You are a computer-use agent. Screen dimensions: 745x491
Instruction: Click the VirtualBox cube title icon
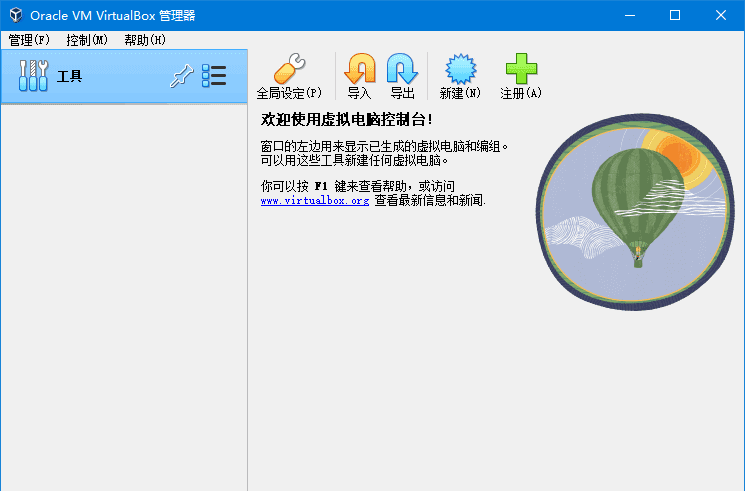(x=16, y=15)
